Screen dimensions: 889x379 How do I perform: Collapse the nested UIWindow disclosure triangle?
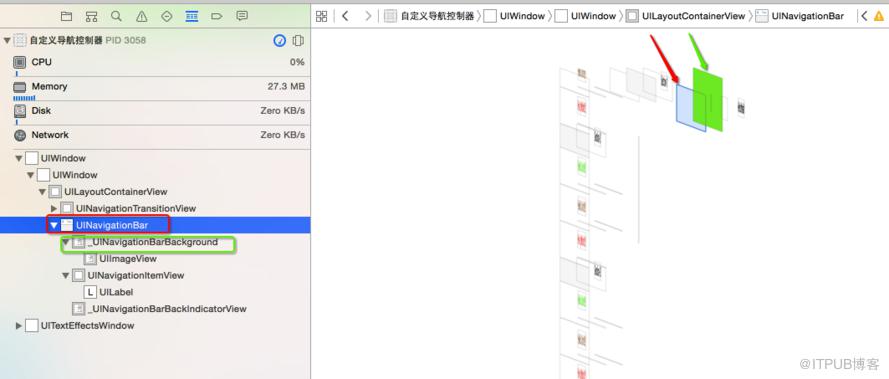pyautogui.click(x=31, y=175)
